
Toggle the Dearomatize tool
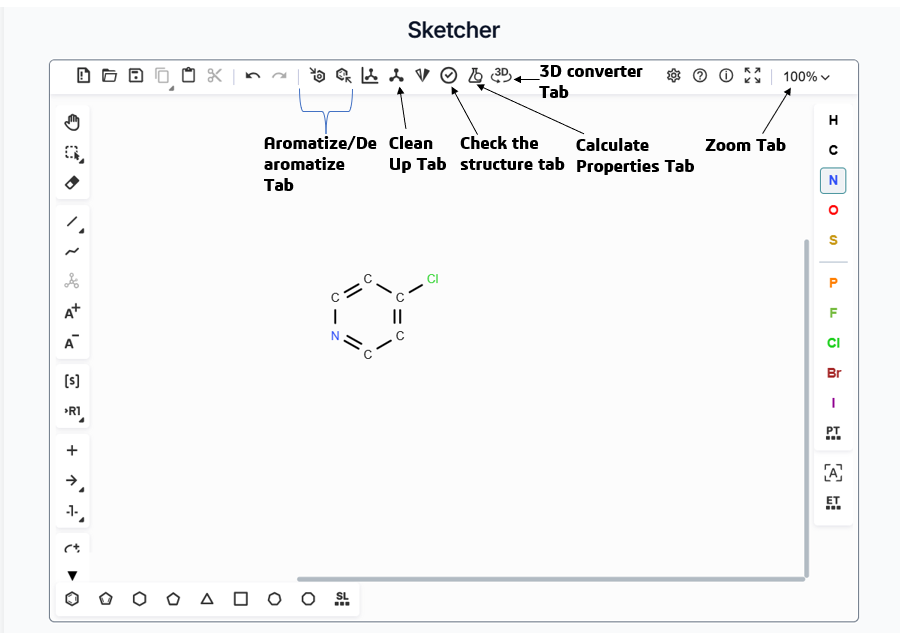pos(342,75)
